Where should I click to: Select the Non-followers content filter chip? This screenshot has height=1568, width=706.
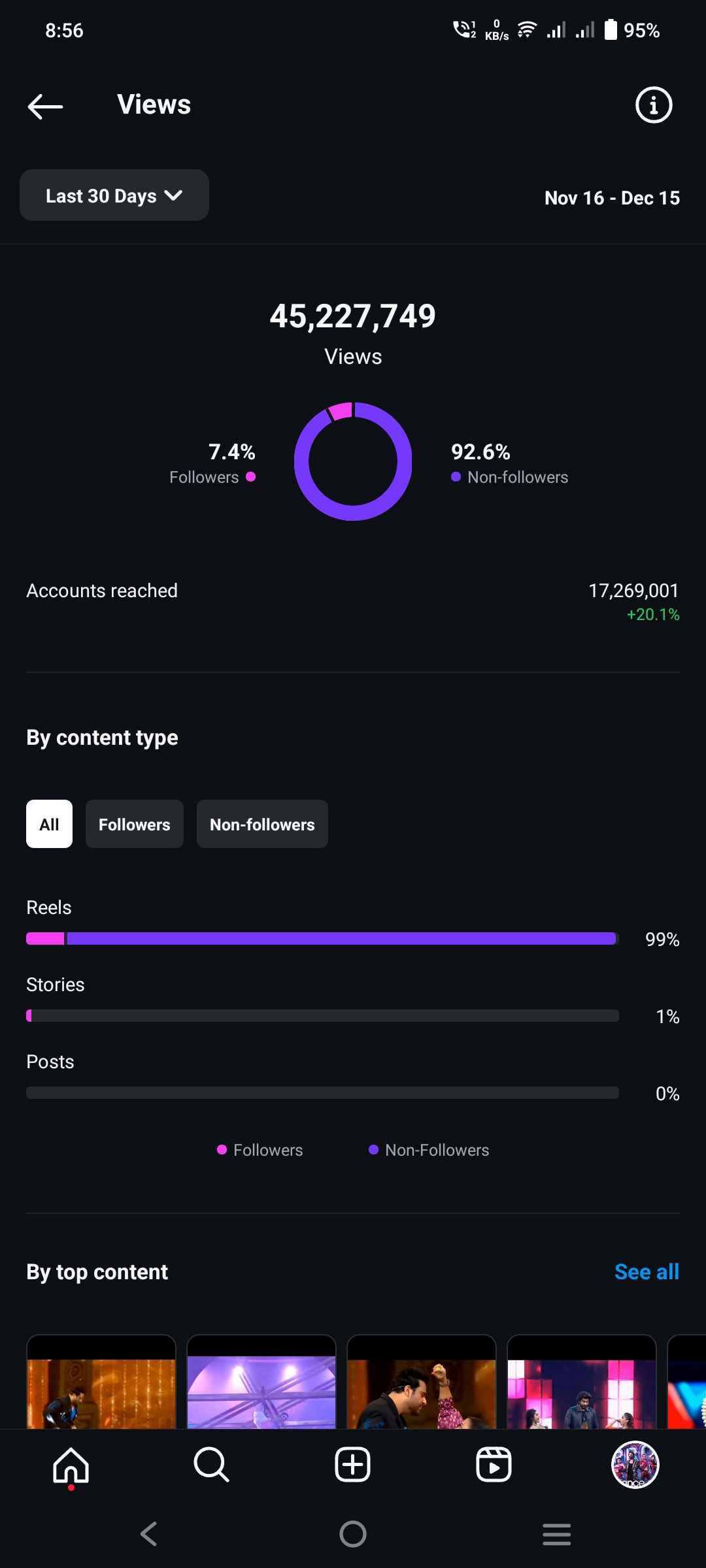262,824
